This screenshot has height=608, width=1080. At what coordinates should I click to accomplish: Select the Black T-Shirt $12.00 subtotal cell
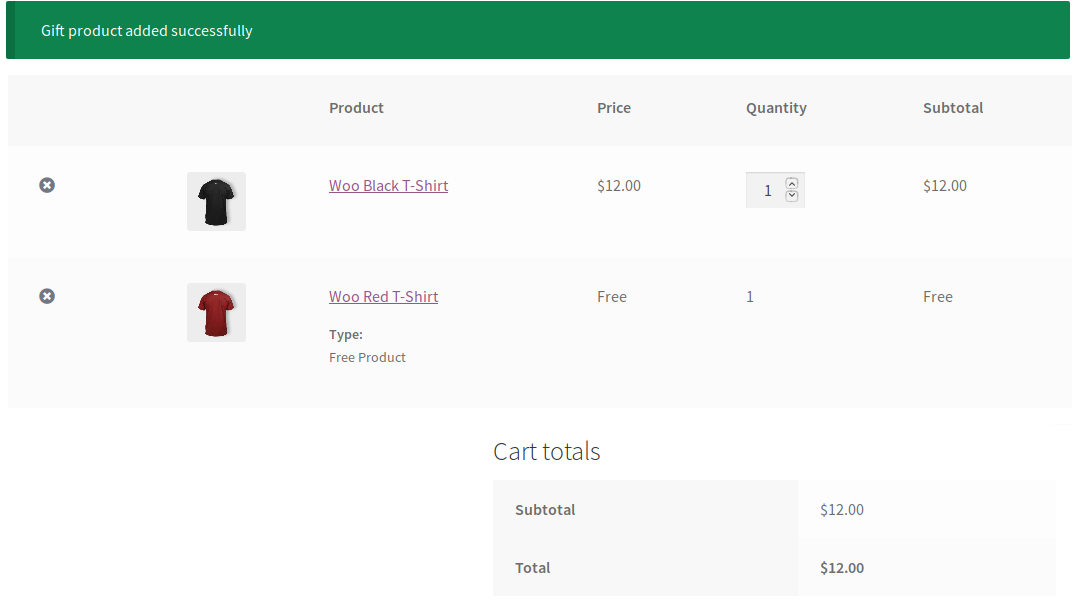coord(945,186)
